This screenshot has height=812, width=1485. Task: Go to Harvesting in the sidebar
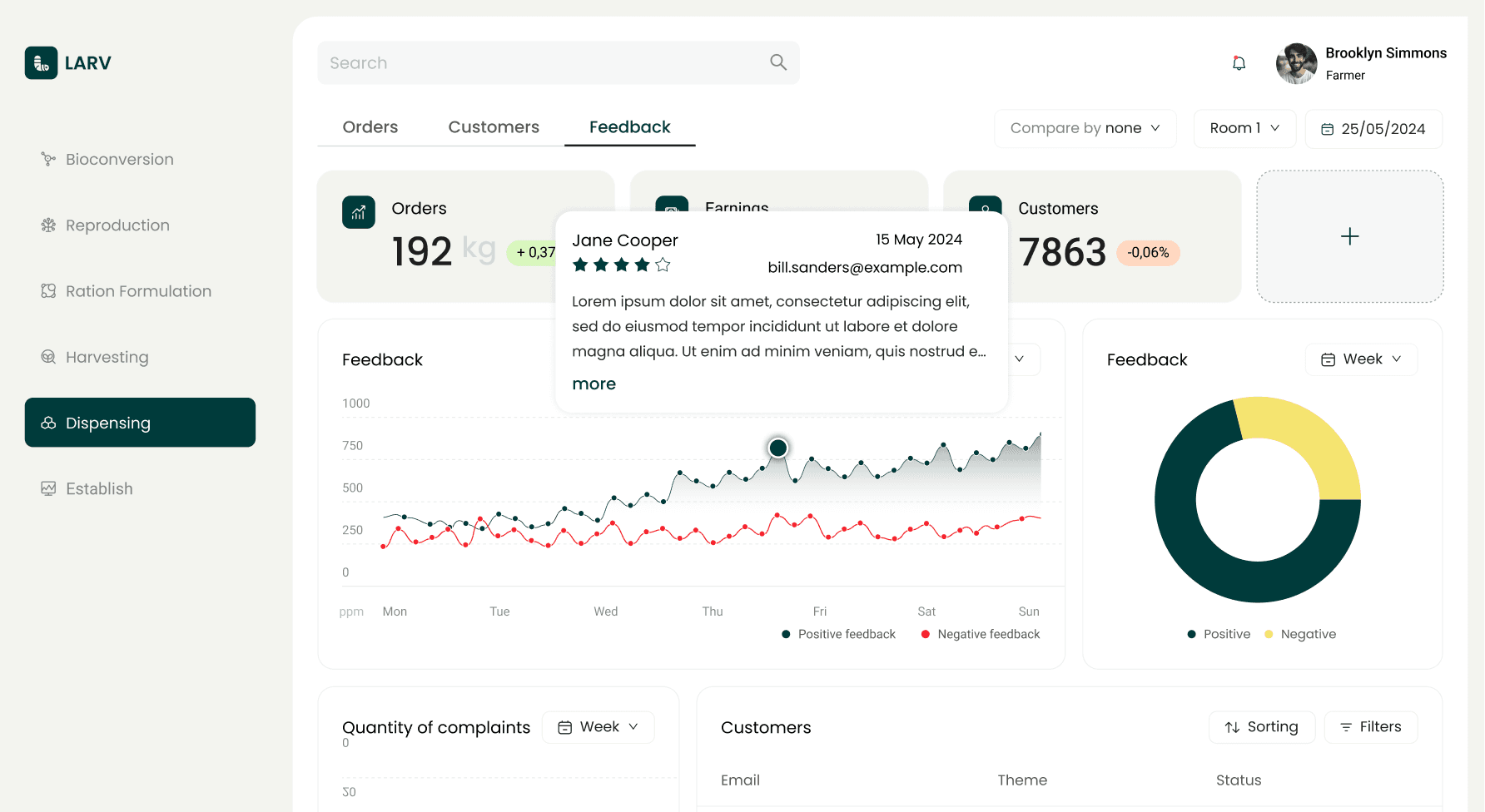(x=107, y=357)
